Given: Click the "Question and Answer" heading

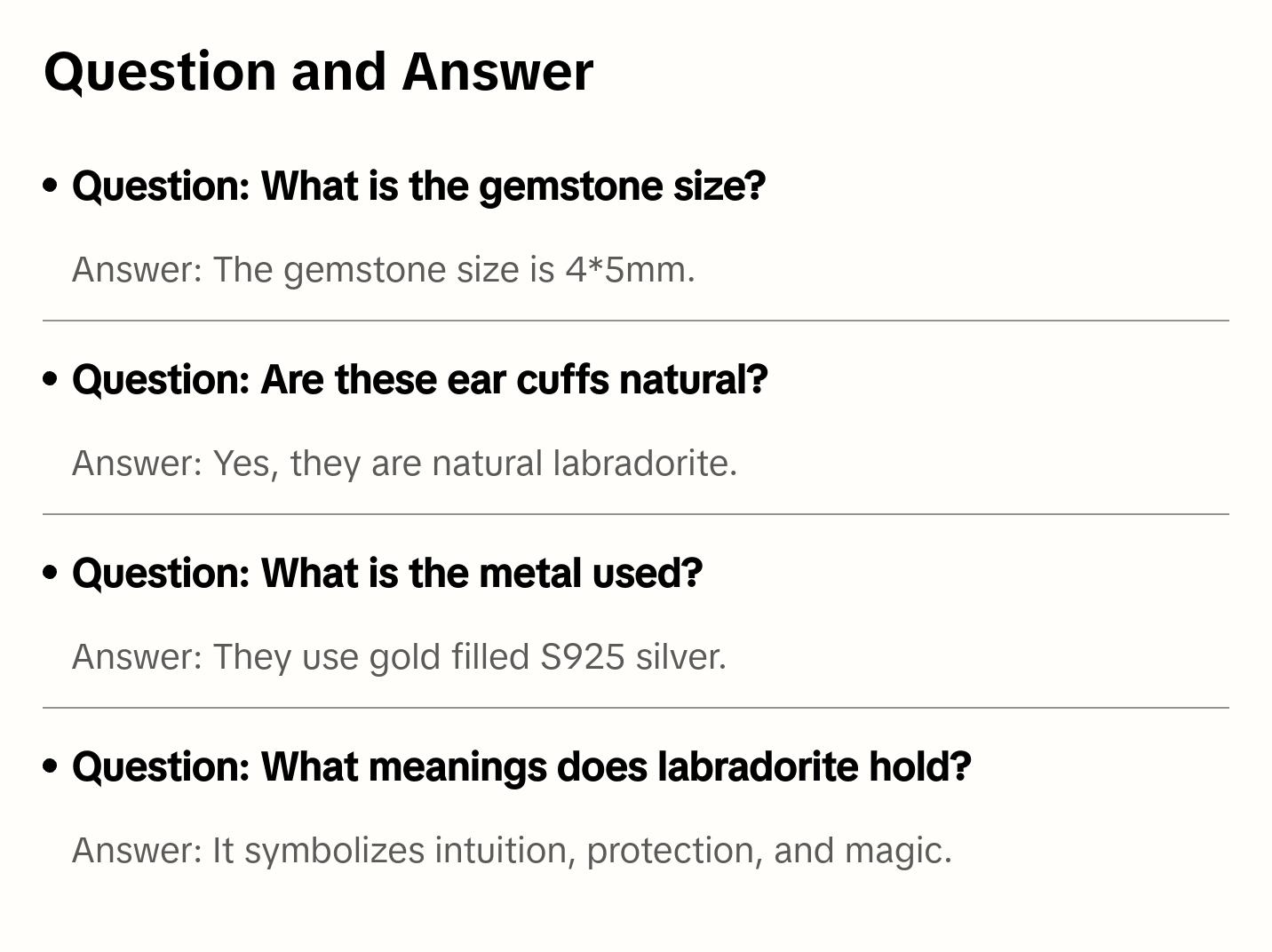Looking at the screenshot, I should click(318, 71).
